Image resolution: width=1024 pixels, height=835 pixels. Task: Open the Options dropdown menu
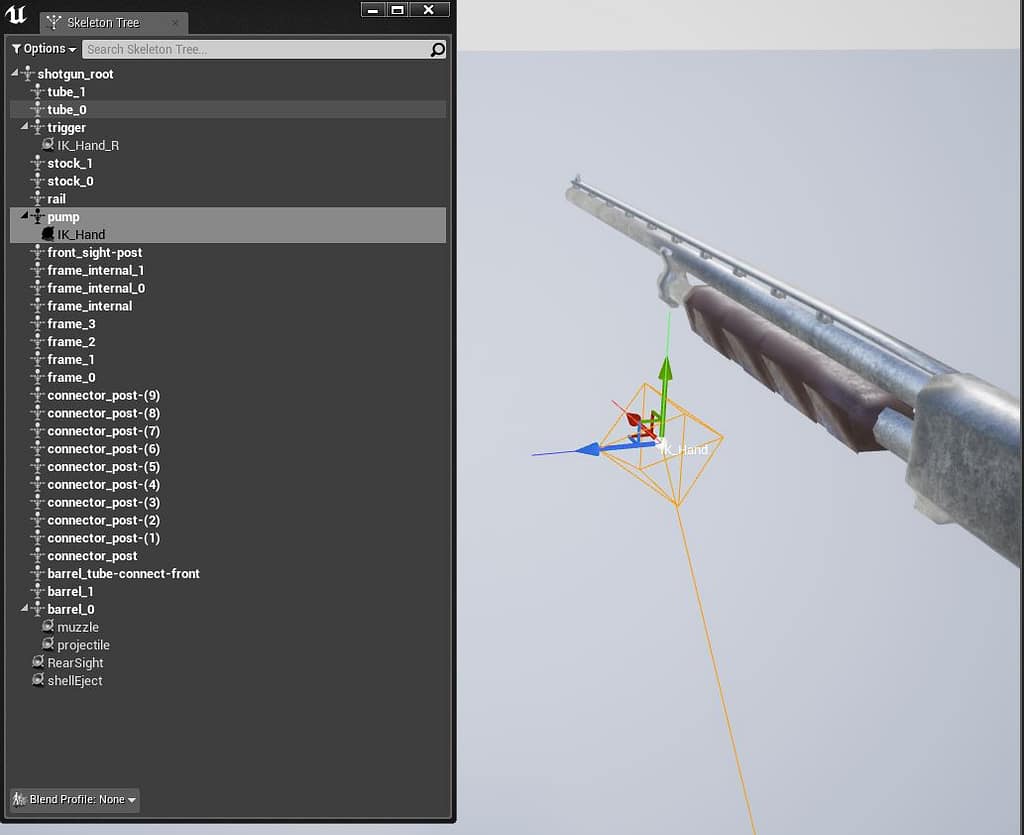pos(44,49)
